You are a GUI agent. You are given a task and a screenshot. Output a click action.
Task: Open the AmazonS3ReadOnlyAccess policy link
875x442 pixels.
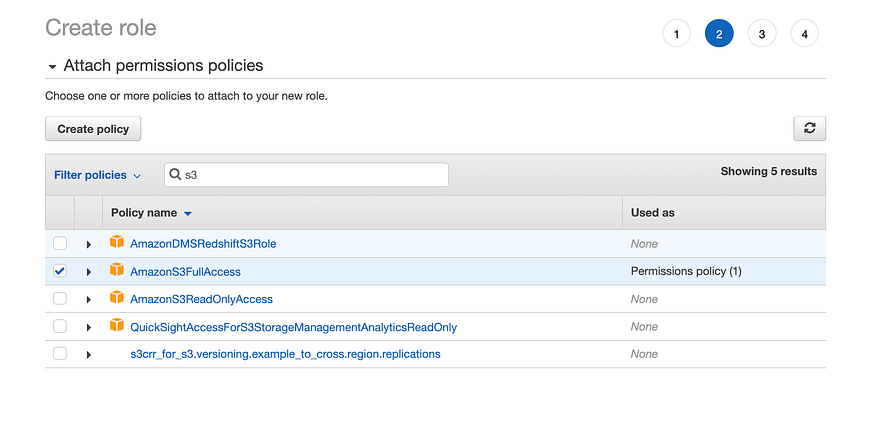201,299
